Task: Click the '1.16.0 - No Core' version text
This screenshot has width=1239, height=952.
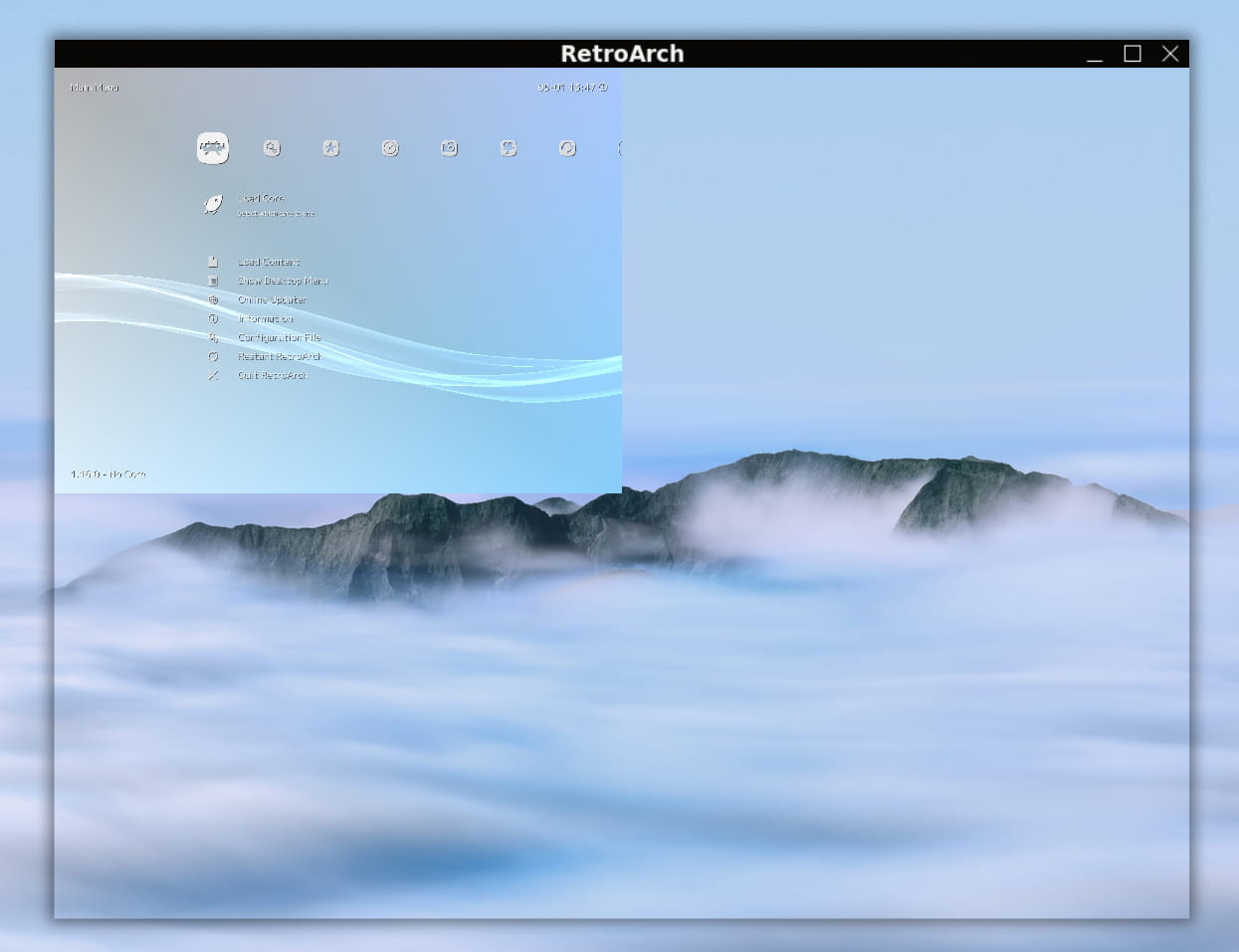Action: 108,474
